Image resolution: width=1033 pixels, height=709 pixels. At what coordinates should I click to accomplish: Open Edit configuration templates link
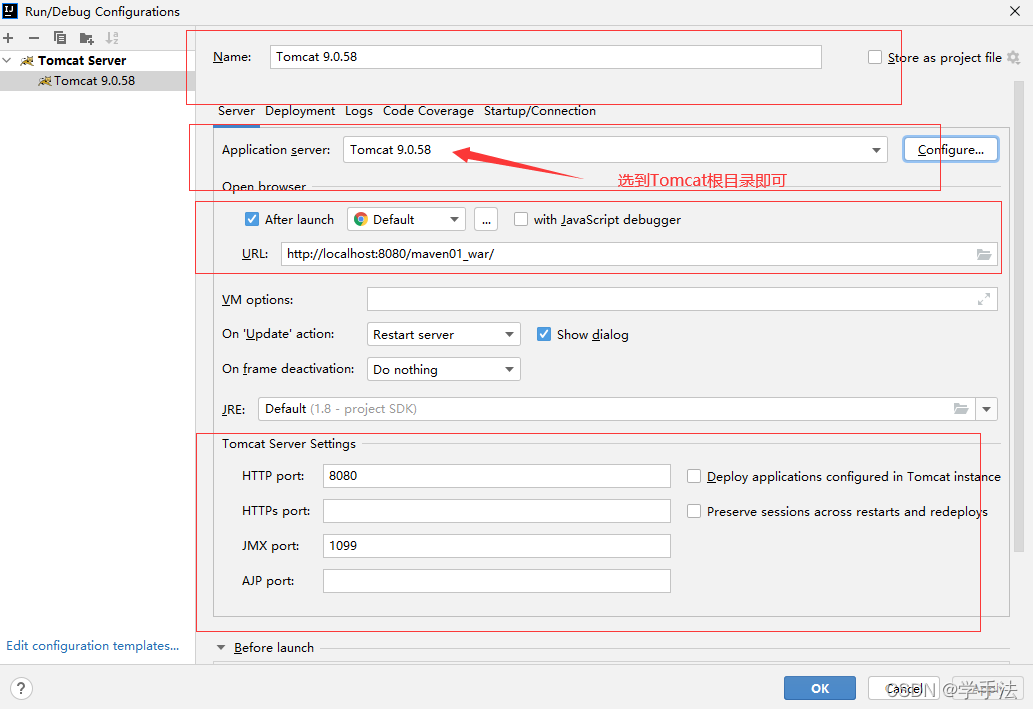(x=92, y=646)
